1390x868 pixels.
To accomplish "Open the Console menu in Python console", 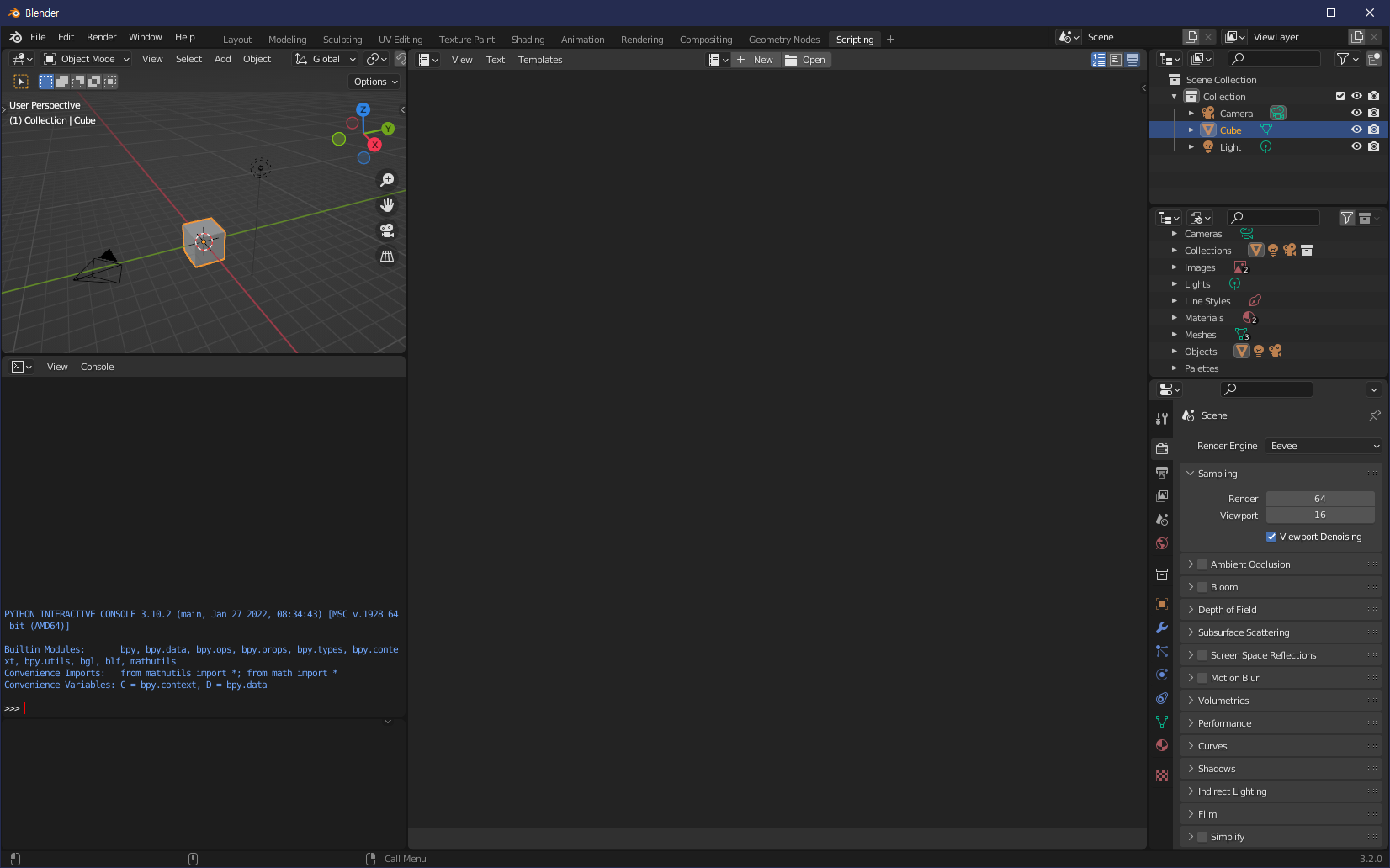I will coord(97,367).
